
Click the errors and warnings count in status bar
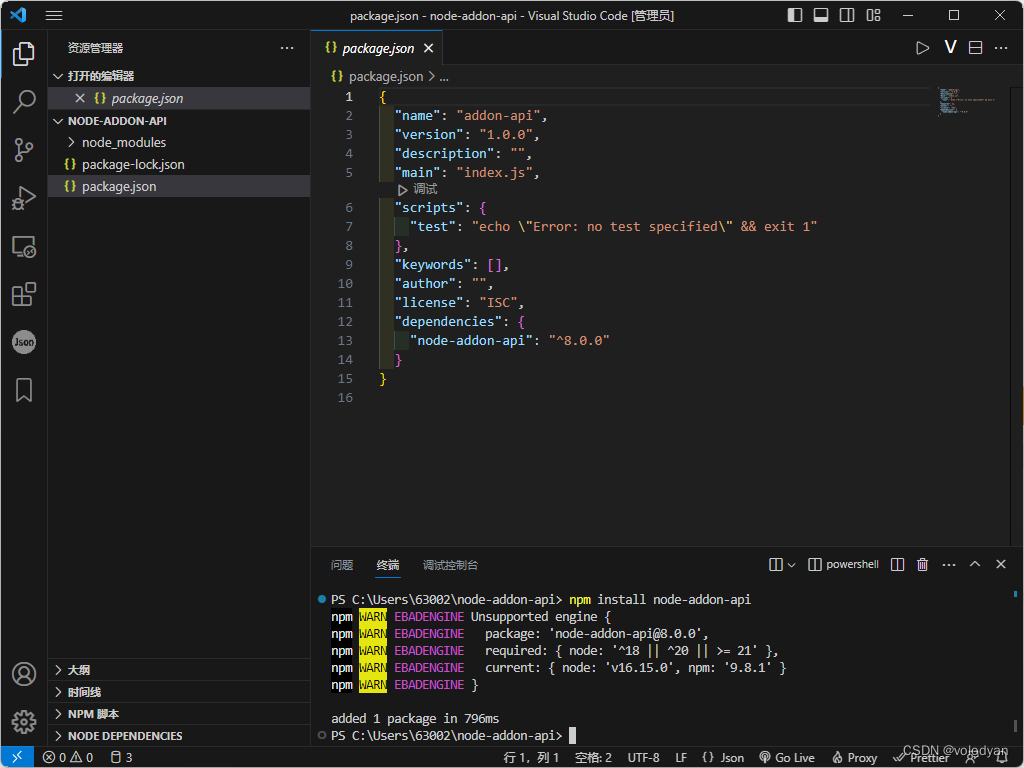coord(68,757)
